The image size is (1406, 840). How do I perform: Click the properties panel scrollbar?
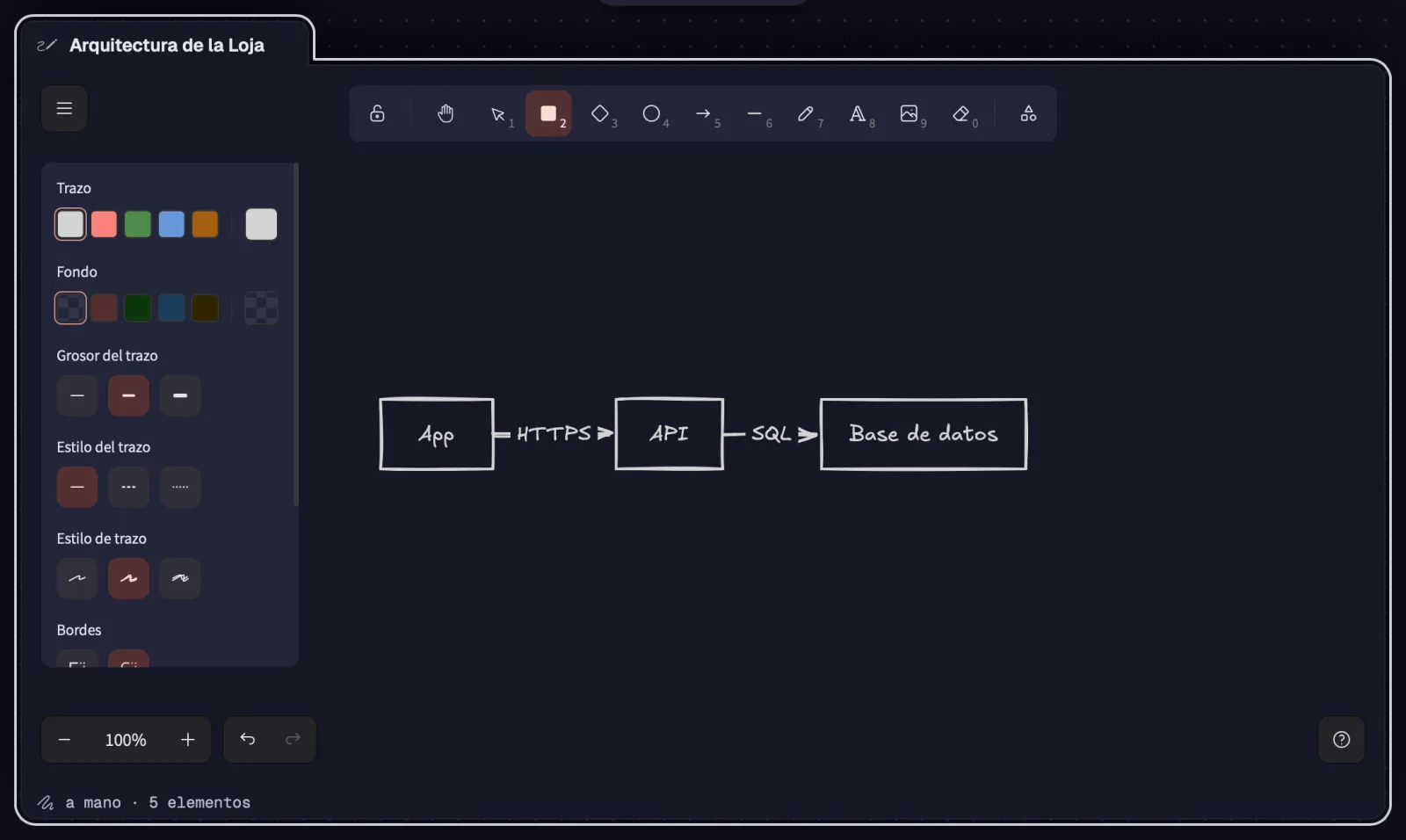pos(295,334)
